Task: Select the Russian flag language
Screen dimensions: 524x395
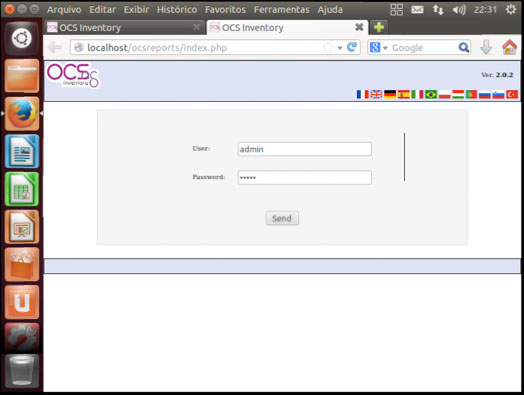Action: point(485,95)
